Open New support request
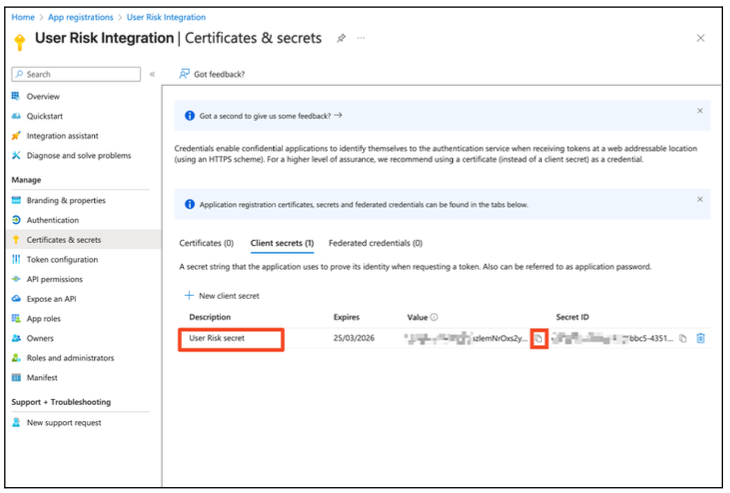The width and height of the screenshot is (730, 493). pos(64,423)
